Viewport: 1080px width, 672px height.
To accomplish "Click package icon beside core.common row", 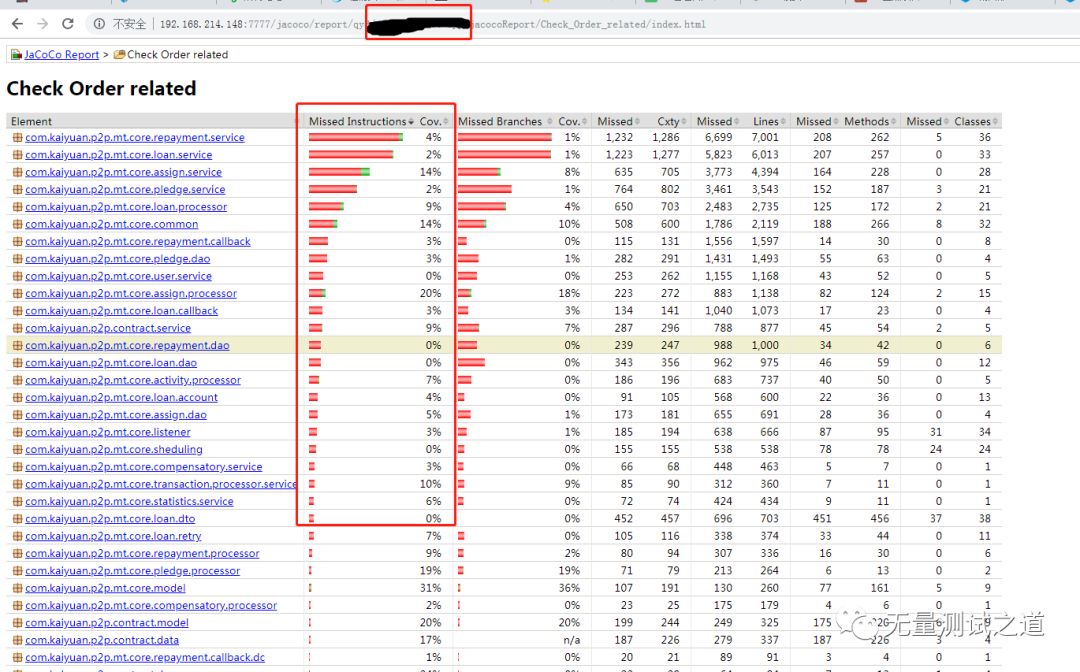I will (16, 225).
